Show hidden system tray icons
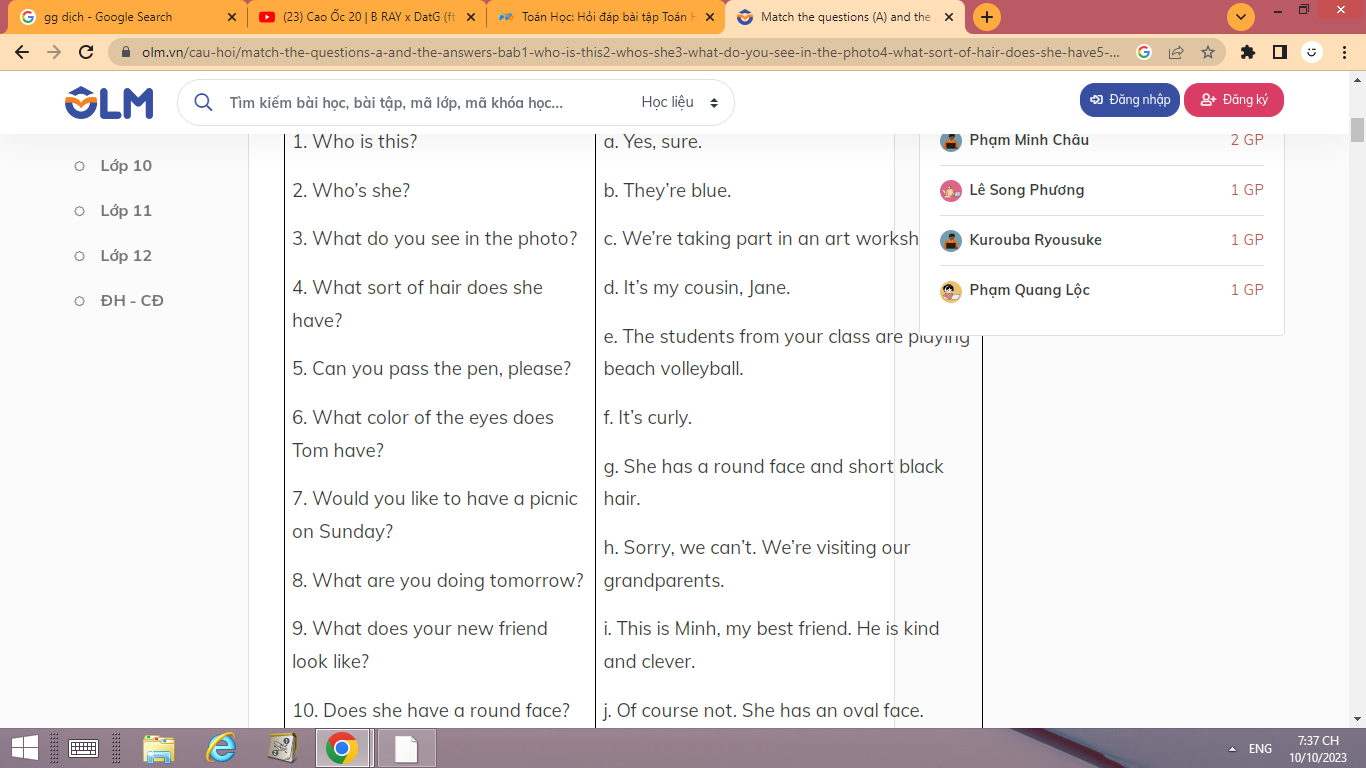This screenshot has height=768, width=1366. point(1231,749)
